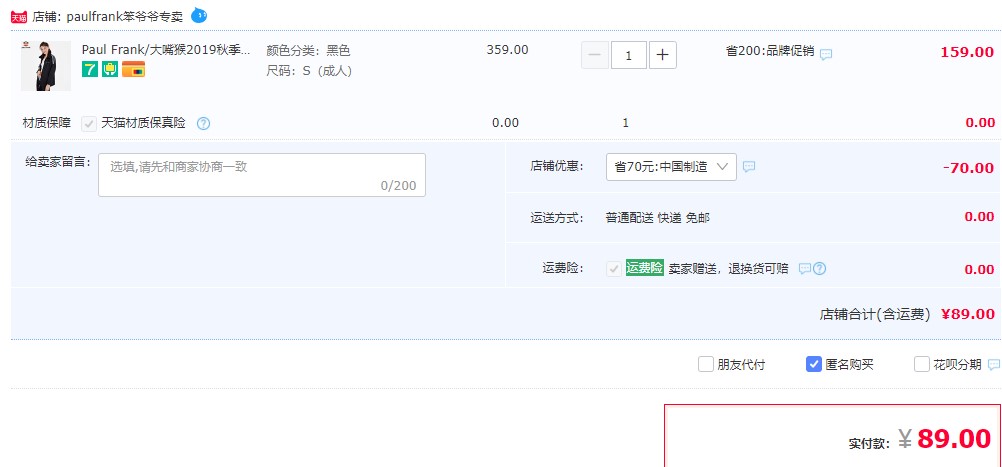Toggle the 运费险 shipping insurance checkbox
1002x467 pixels.
tap(614, 268)
